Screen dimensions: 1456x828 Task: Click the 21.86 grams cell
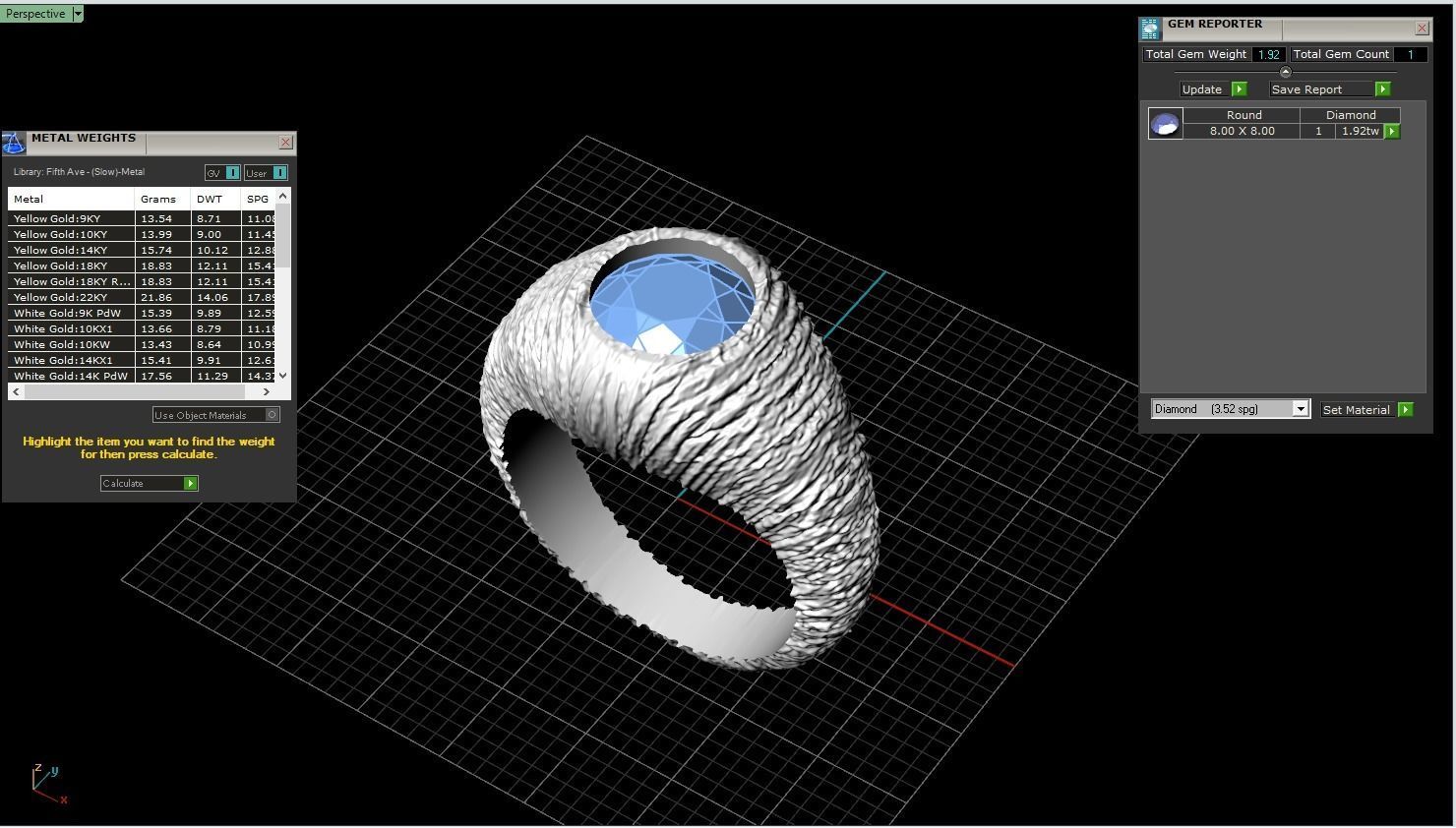pyautogui.click(x=162, y=297)
